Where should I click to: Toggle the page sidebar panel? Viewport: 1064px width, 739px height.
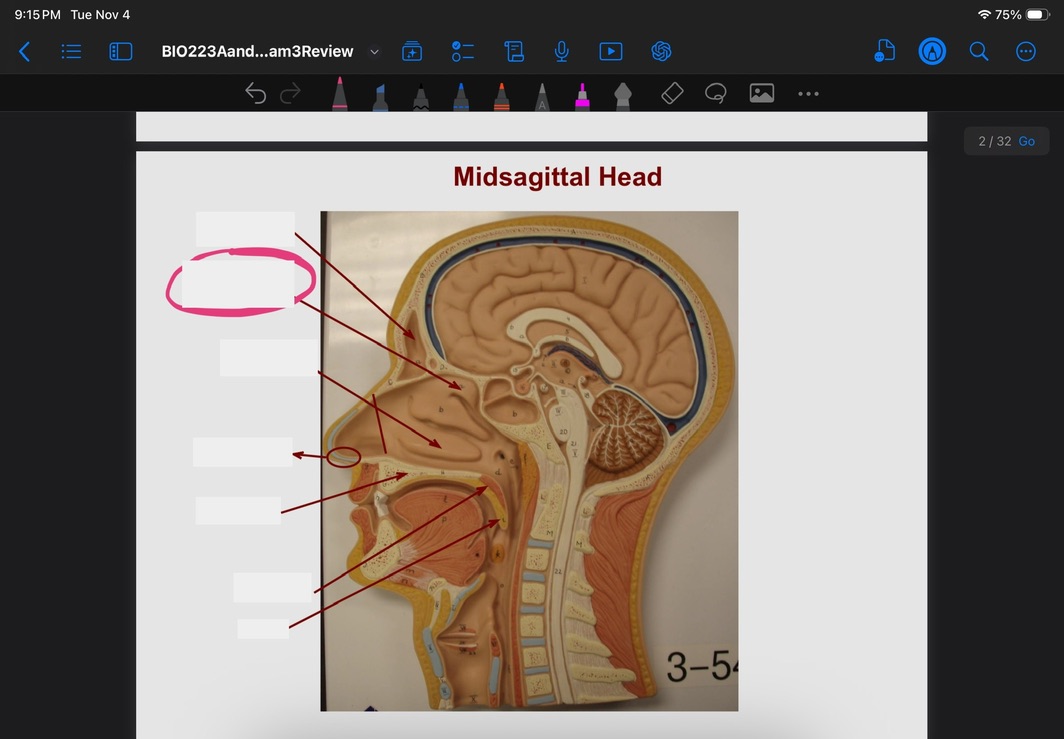[x=120, y=51]
